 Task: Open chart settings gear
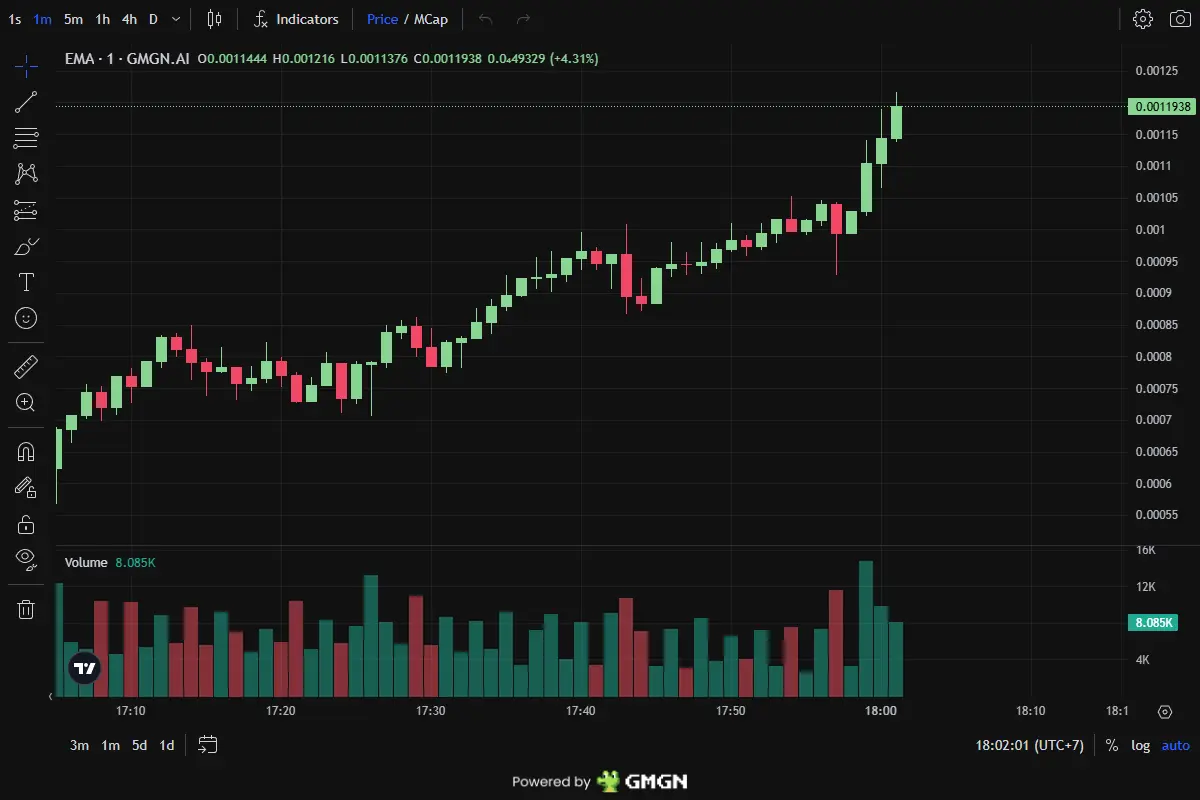click(x=1142, y=19)
